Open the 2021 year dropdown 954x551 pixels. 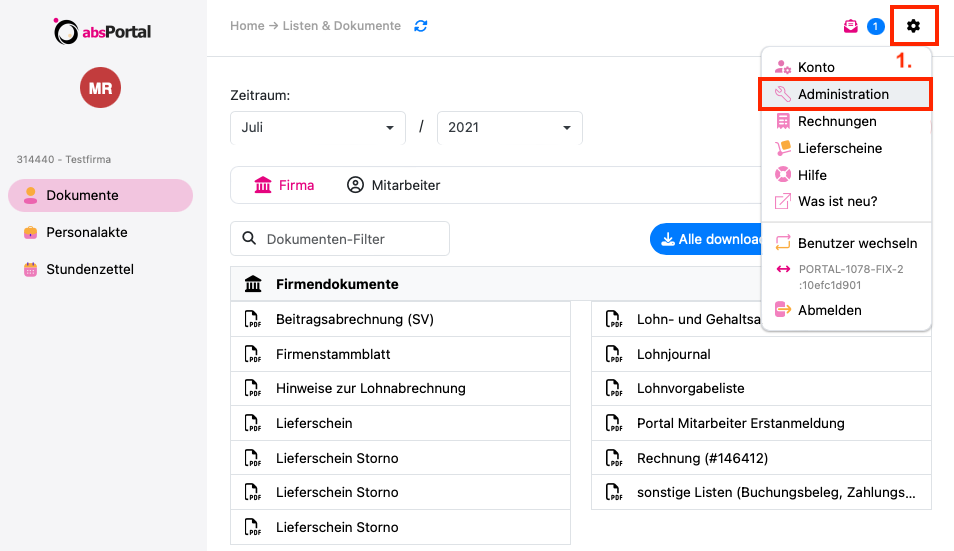point(510,128)
